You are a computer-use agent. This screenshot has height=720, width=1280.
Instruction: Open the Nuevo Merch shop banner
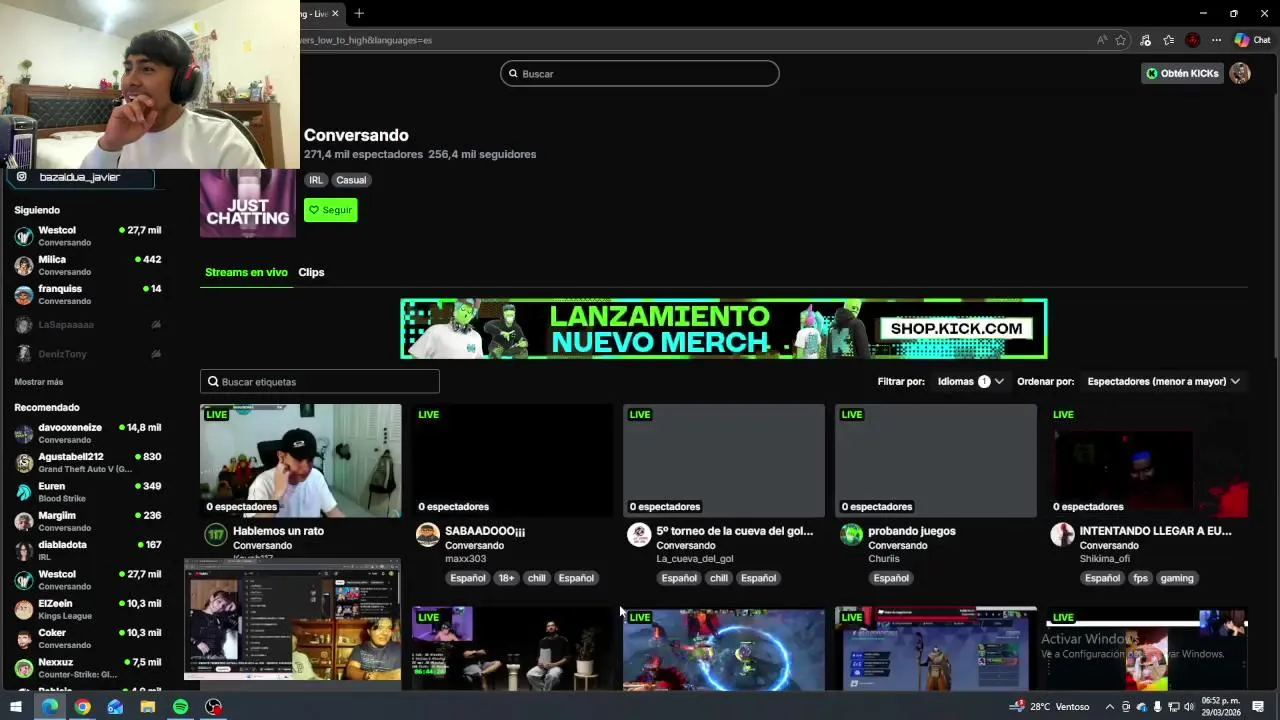coord(724,329)
